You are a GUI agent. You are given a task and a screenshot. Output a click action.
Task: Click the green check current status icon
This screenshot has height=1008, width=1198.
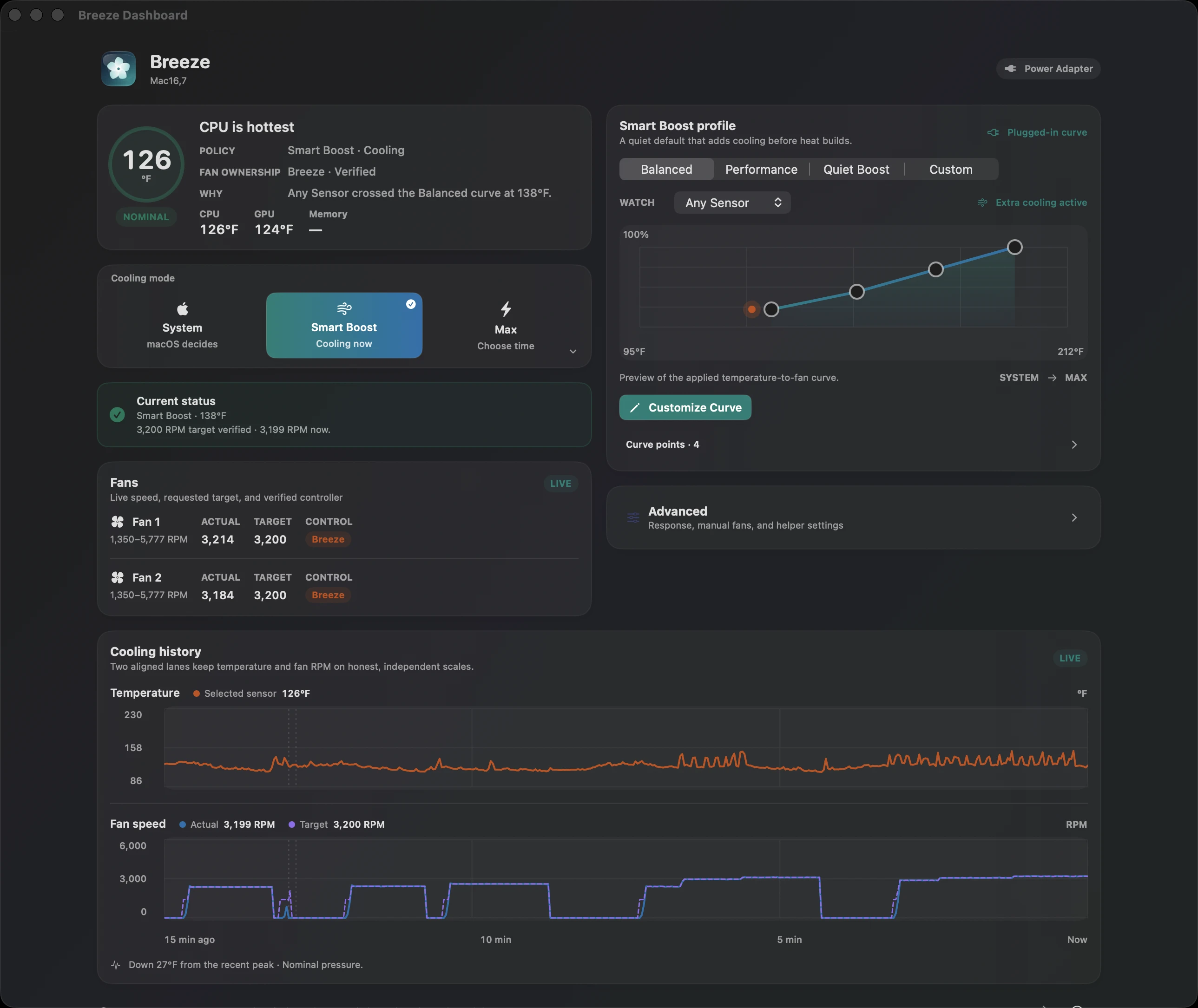[117, 415]
